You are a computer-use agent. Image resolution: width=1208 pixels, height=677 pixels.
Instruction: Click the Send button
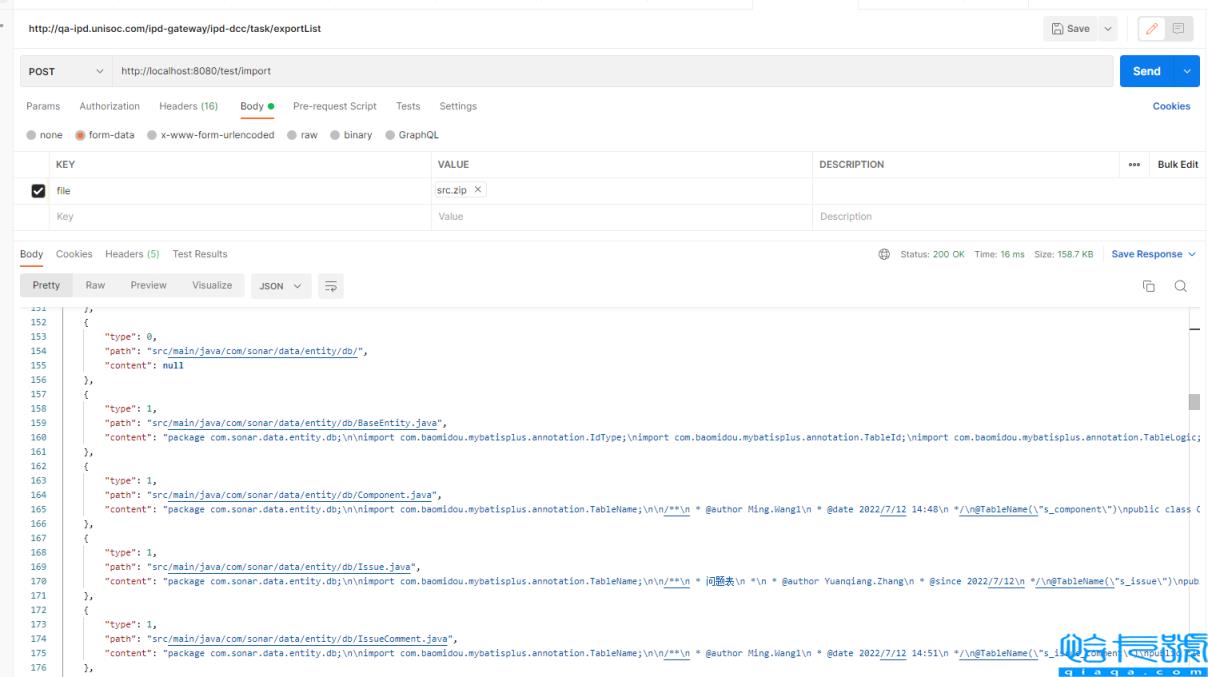click(x=1146, y=71)
